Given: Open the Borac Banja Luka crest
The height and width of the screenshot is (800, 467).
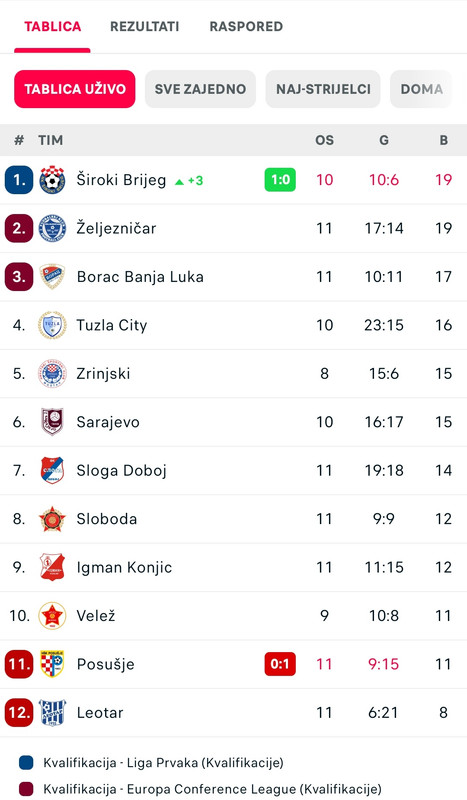Looking at the screenshot, I should point(52,277).
